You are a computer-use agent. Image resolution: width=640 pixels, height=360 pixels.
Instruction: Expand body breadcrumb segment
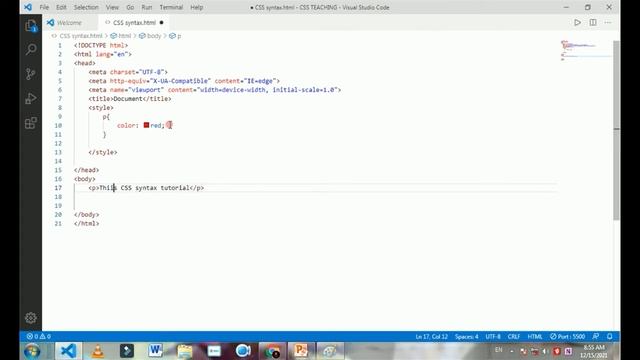coord(154,36)
